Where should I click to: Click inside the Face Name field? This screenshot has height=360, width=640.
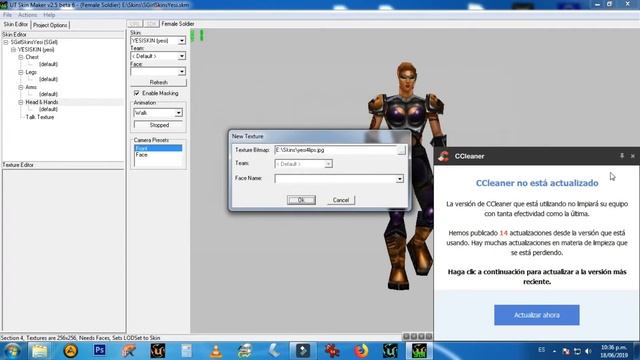tap(335, 179)
